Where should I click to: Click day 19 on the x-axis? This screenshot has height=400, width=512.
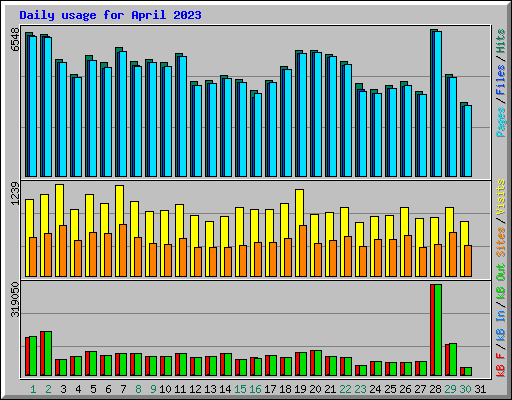point(300,389)
